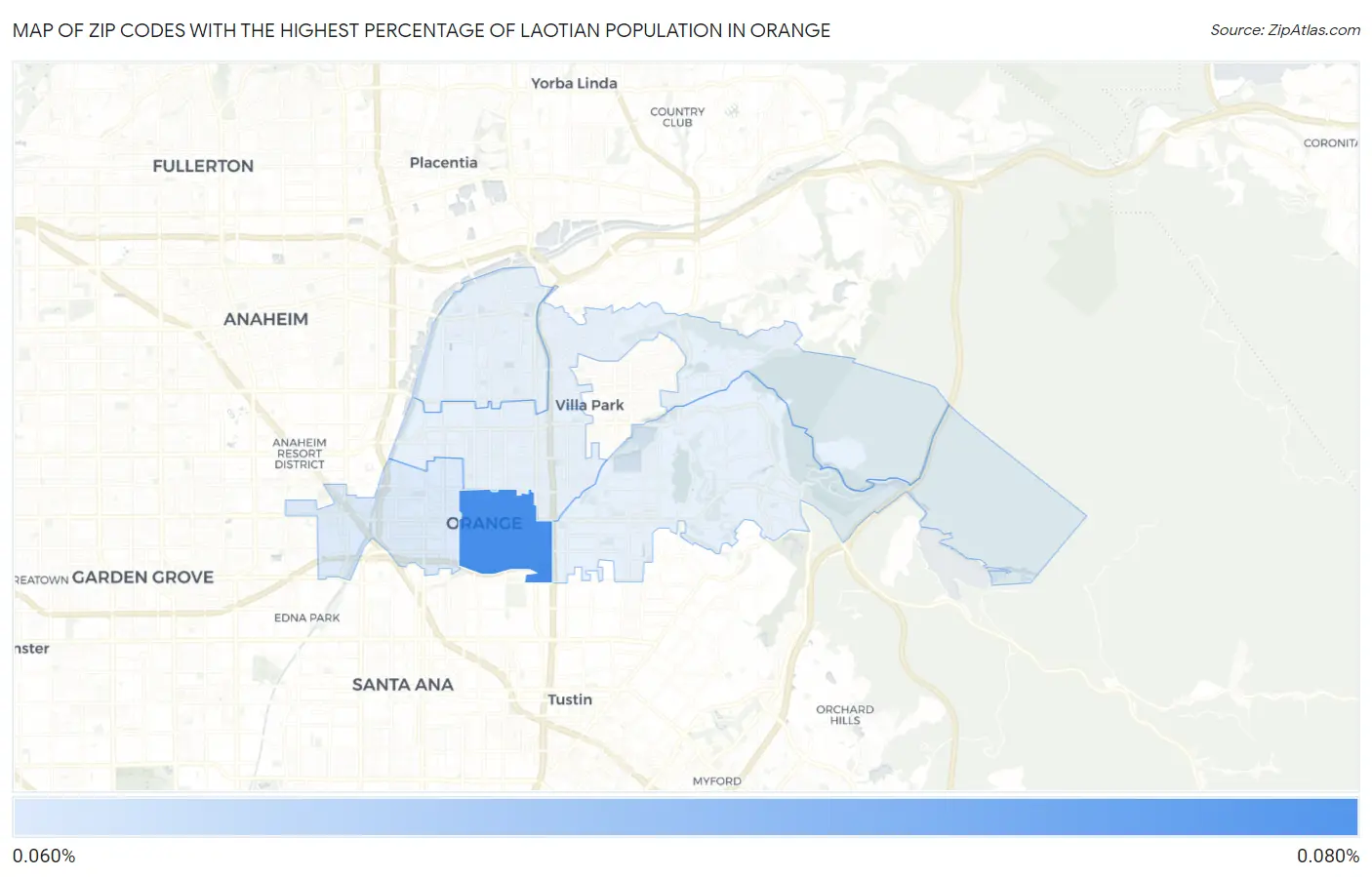Click the COUNTRY CLUB label
Image resolution: width=1372 pixels, height=877 pixels.
point(677,117)
